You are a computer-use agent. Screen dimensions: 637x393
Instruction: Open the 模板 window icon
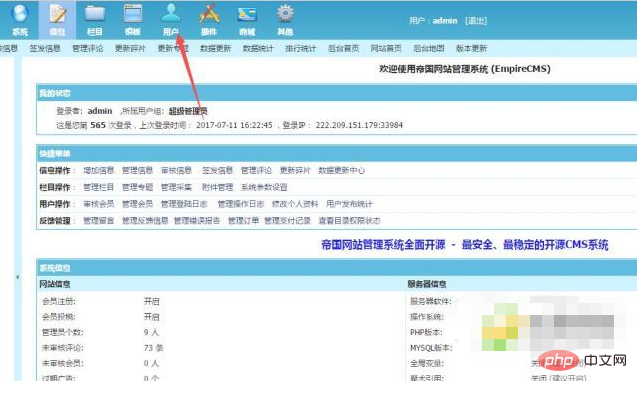point(133,20)
